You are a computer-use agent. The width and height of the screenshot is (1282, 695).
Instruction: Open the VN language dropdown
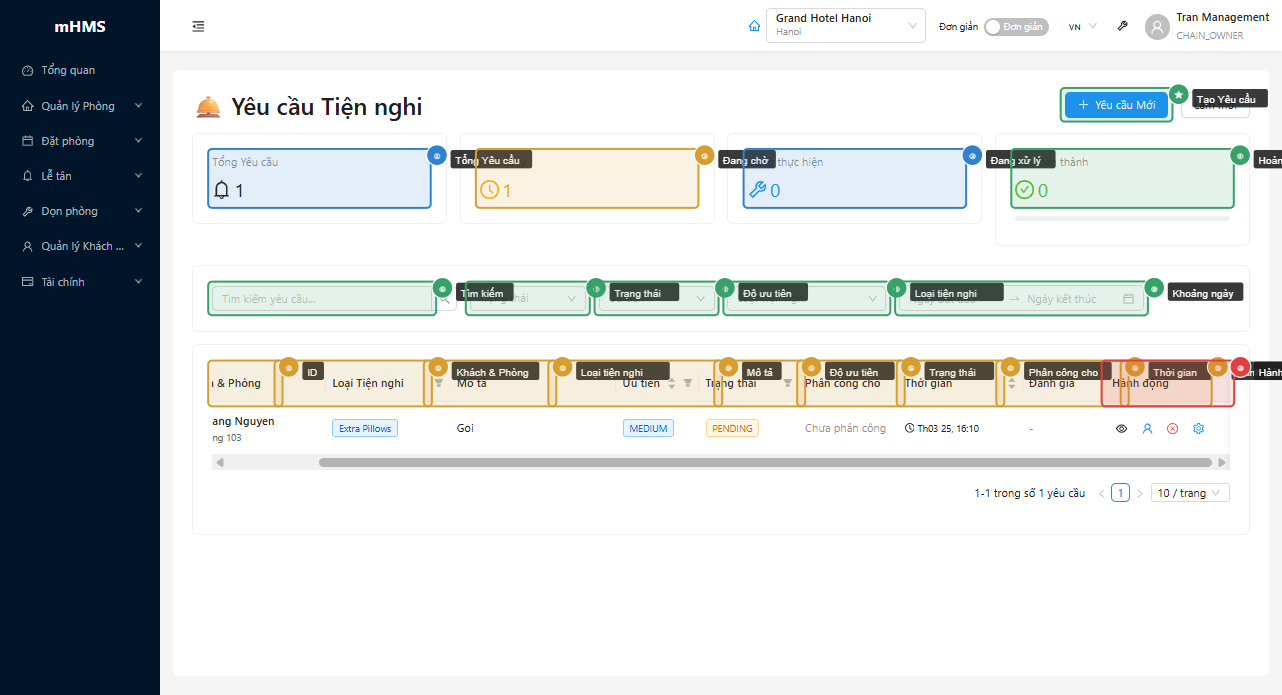(1082, 27)
